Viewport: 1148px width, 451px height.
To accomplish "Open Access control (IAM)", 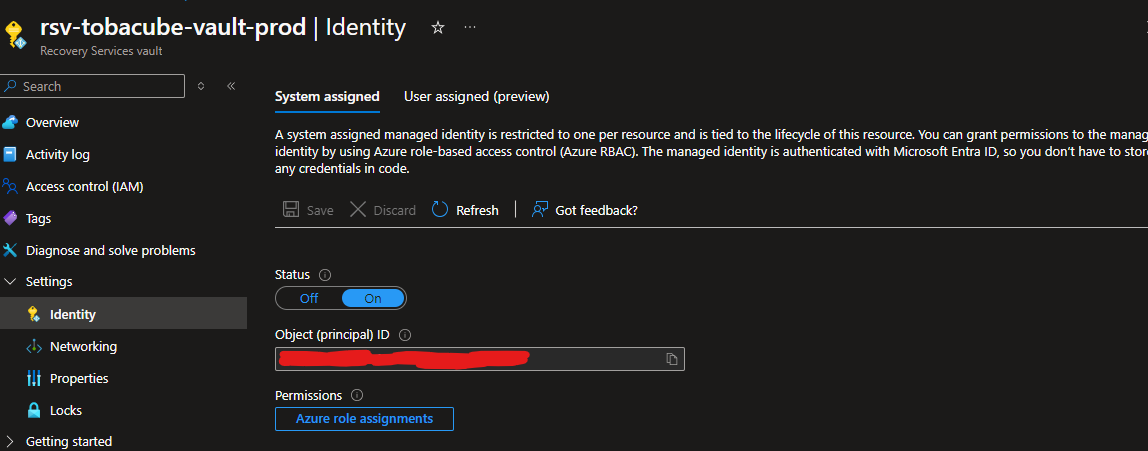I will (x=85, y=186).
